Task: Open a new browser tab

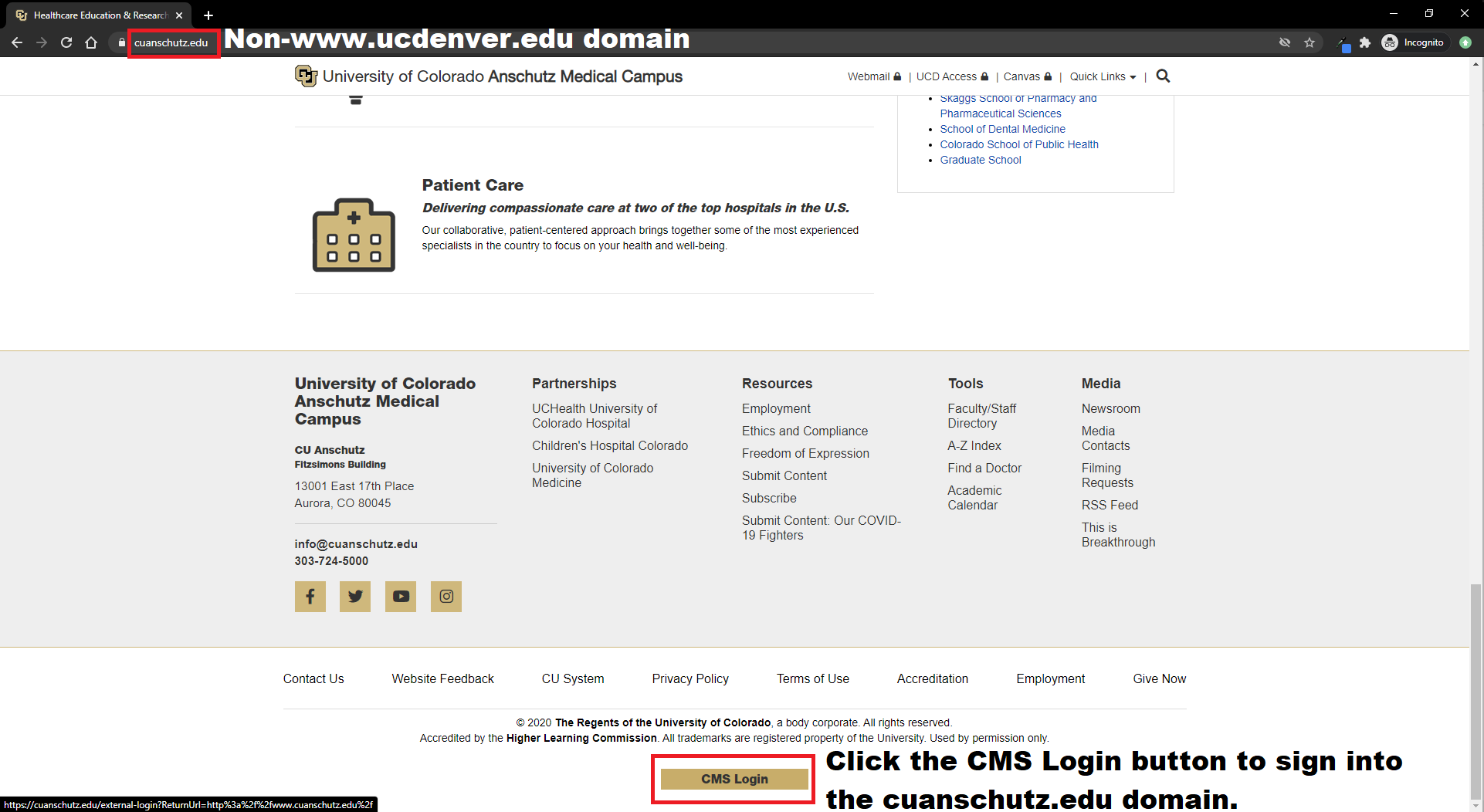Action: [208, 15]
